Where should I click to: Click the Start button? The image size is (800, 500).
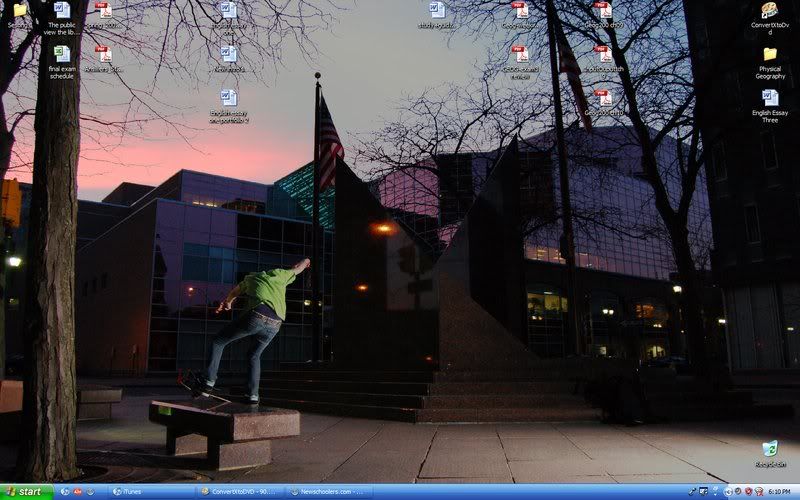coord(26,492)
